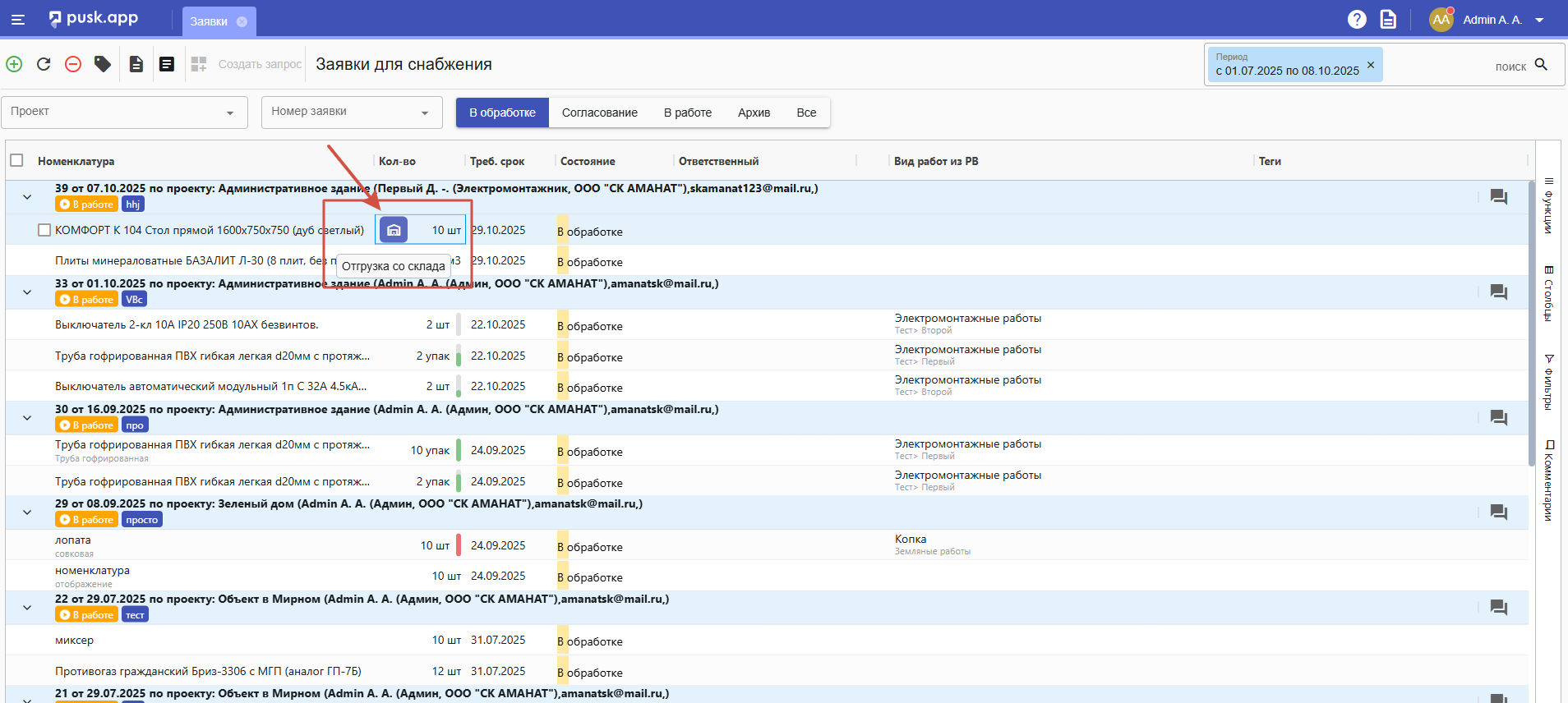
Task: Open comments for request 39
Action: tap(1498, 197)
